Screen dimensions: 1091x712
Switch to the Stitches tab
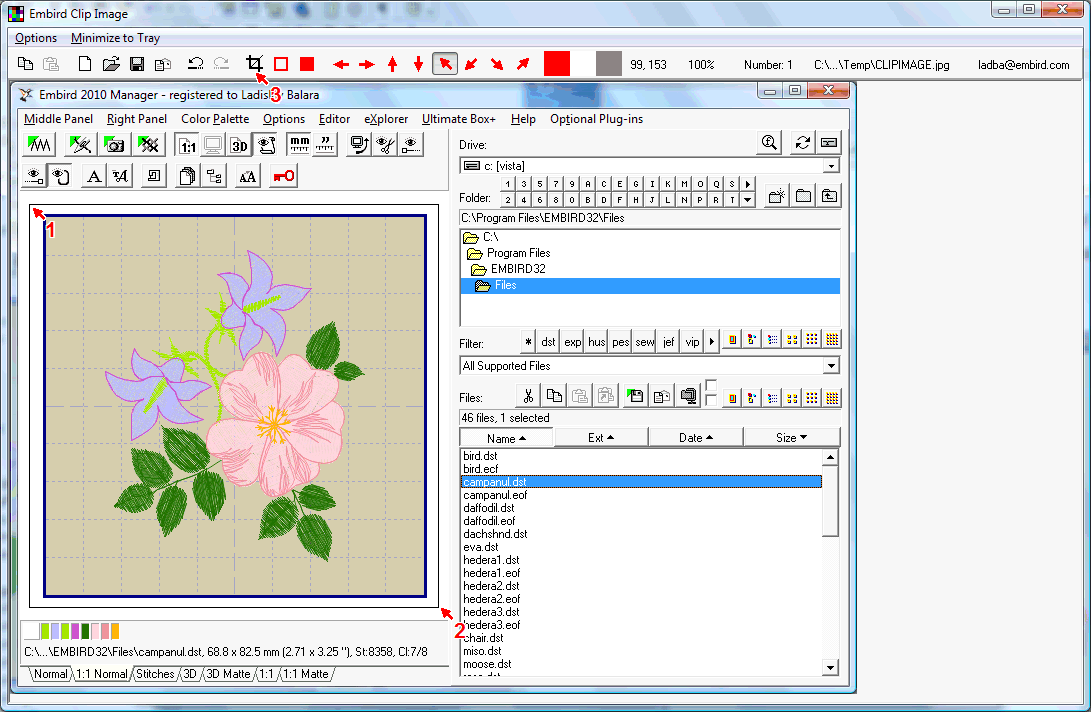155,674
